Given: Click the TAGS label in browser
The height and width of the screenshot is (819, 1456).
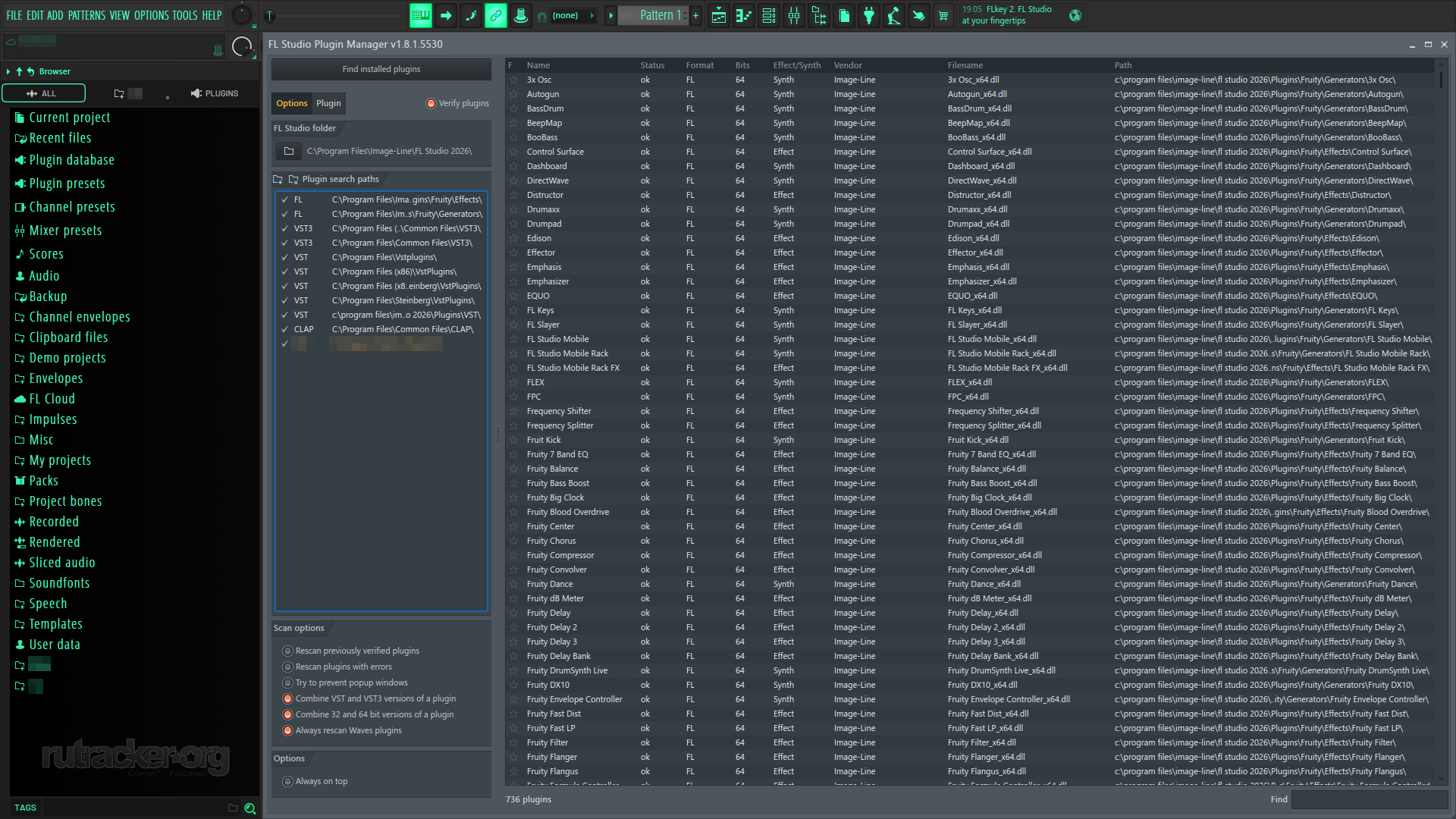Looking at the screenshot, I should (x=25, y=808).
